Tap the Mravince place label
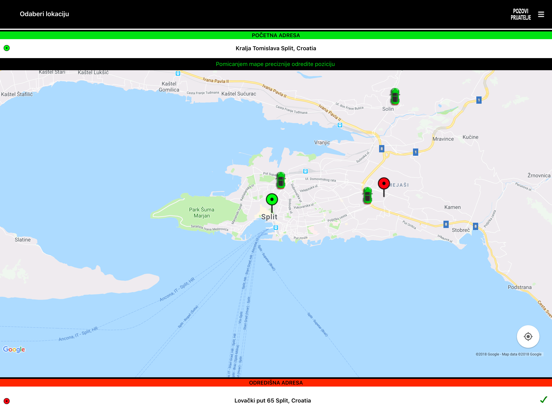This screenshot has width=552, height=414. pos(443,139)
